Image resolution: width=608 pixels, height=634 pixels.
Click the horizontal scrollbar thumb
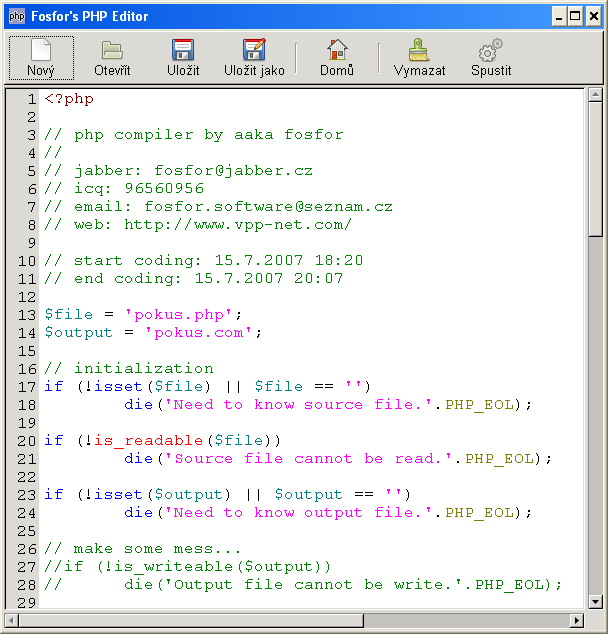[x=191, y=620]
